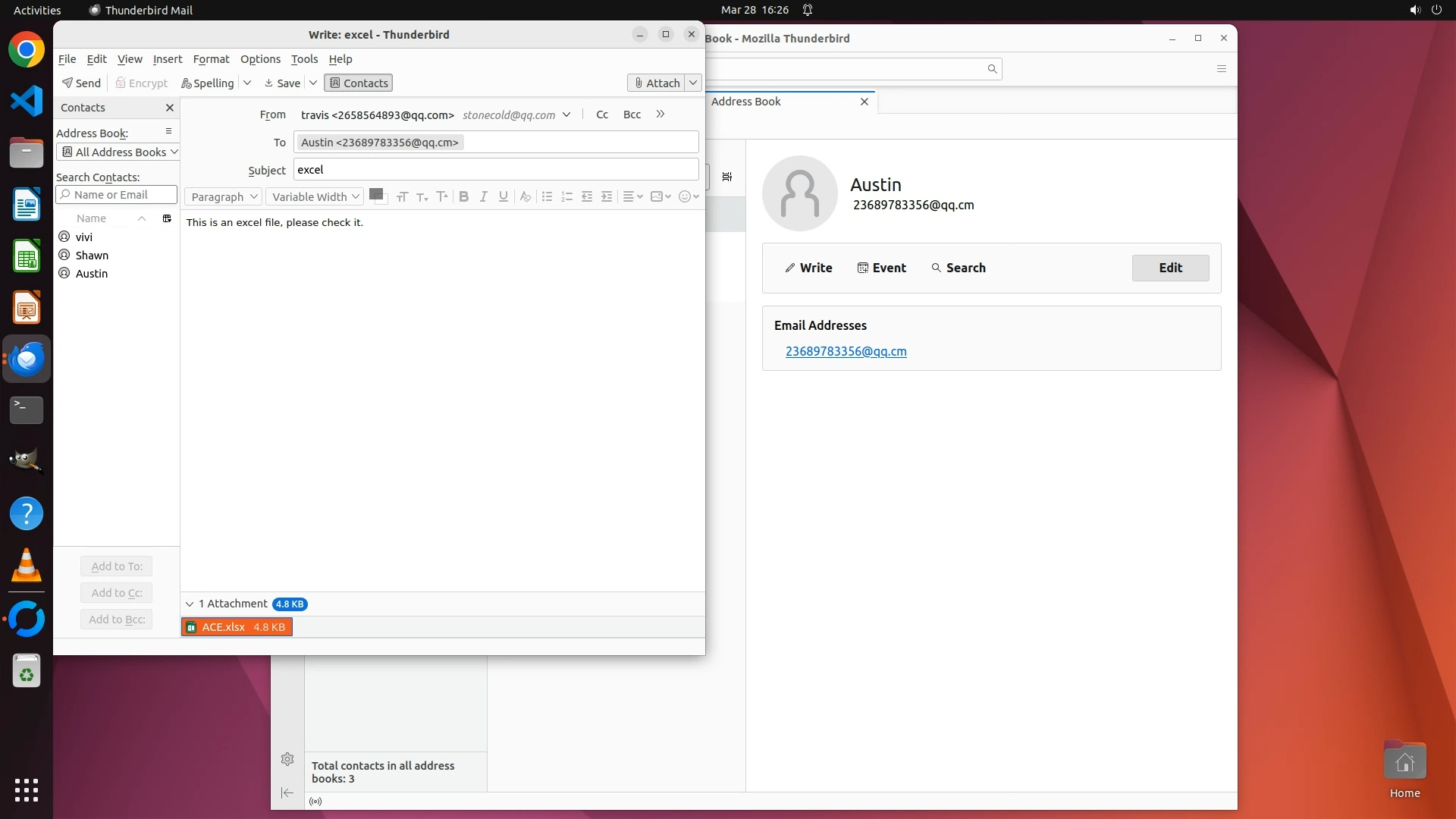Open the Variable Width font dropdown
The image size is (1456, 819).
click(315, 196)
